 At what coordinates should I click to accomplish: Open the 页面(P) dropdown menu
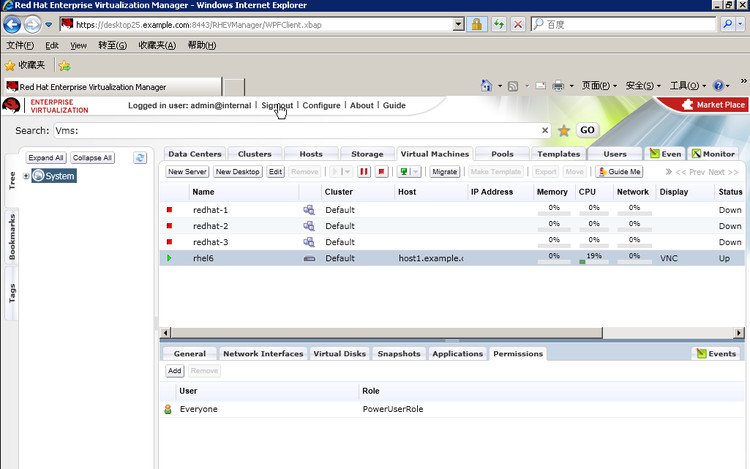(599, 86)
